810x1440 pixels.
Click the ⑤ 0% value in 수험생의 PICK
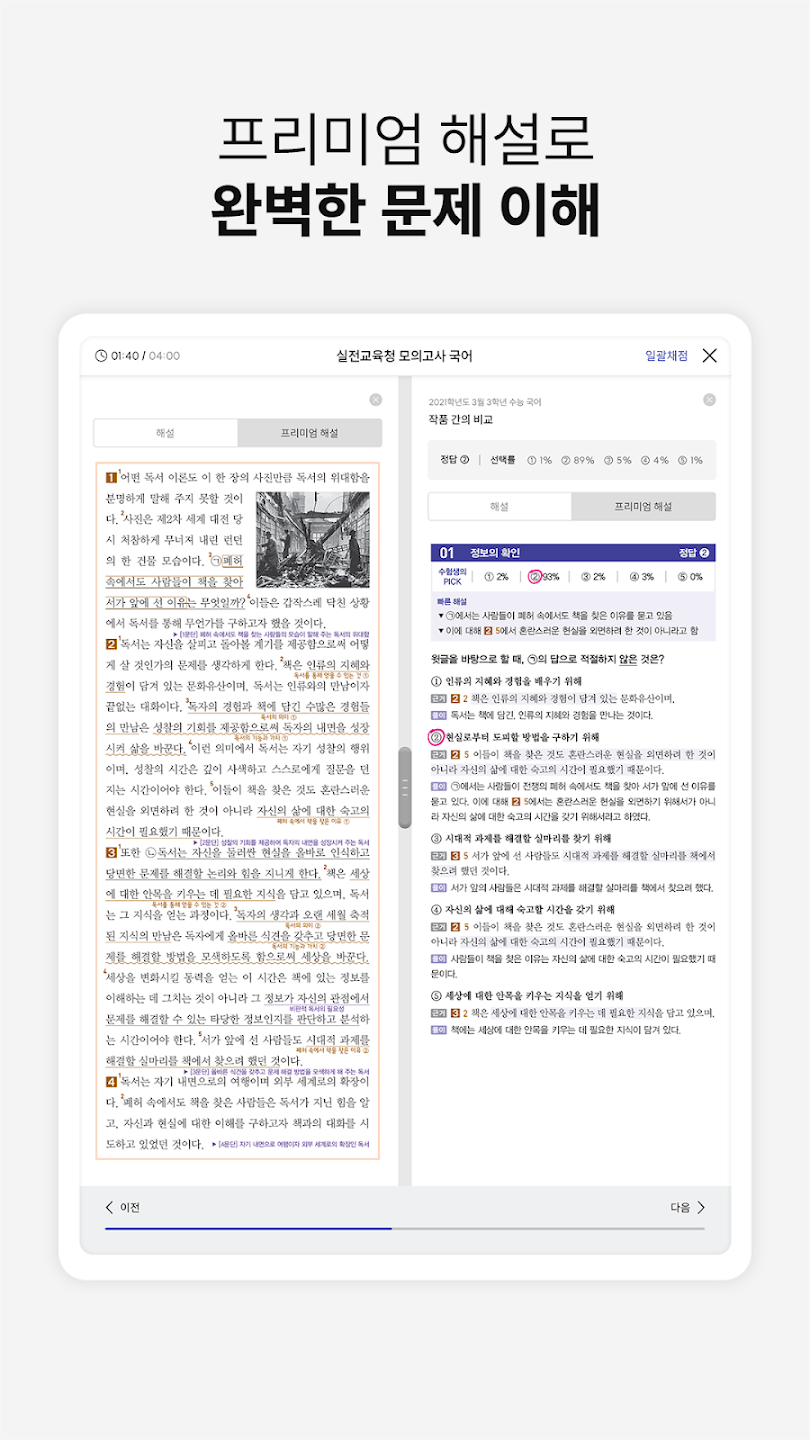(x=689, y=576)
